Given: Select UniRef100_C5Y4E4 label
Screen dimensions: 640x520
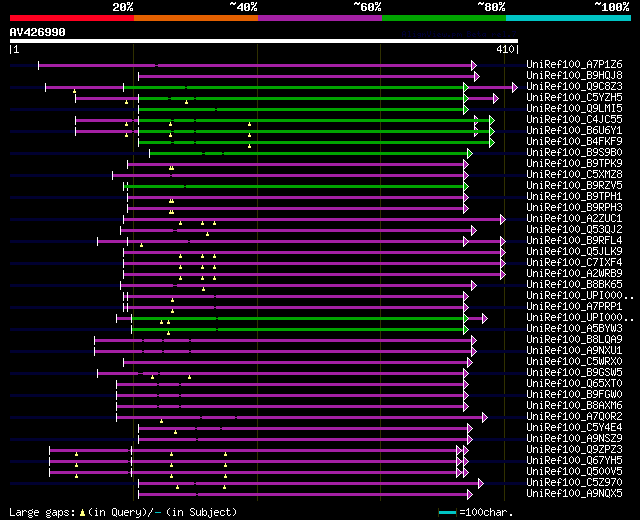Looking at the screenshot, I should click(574, 428).
